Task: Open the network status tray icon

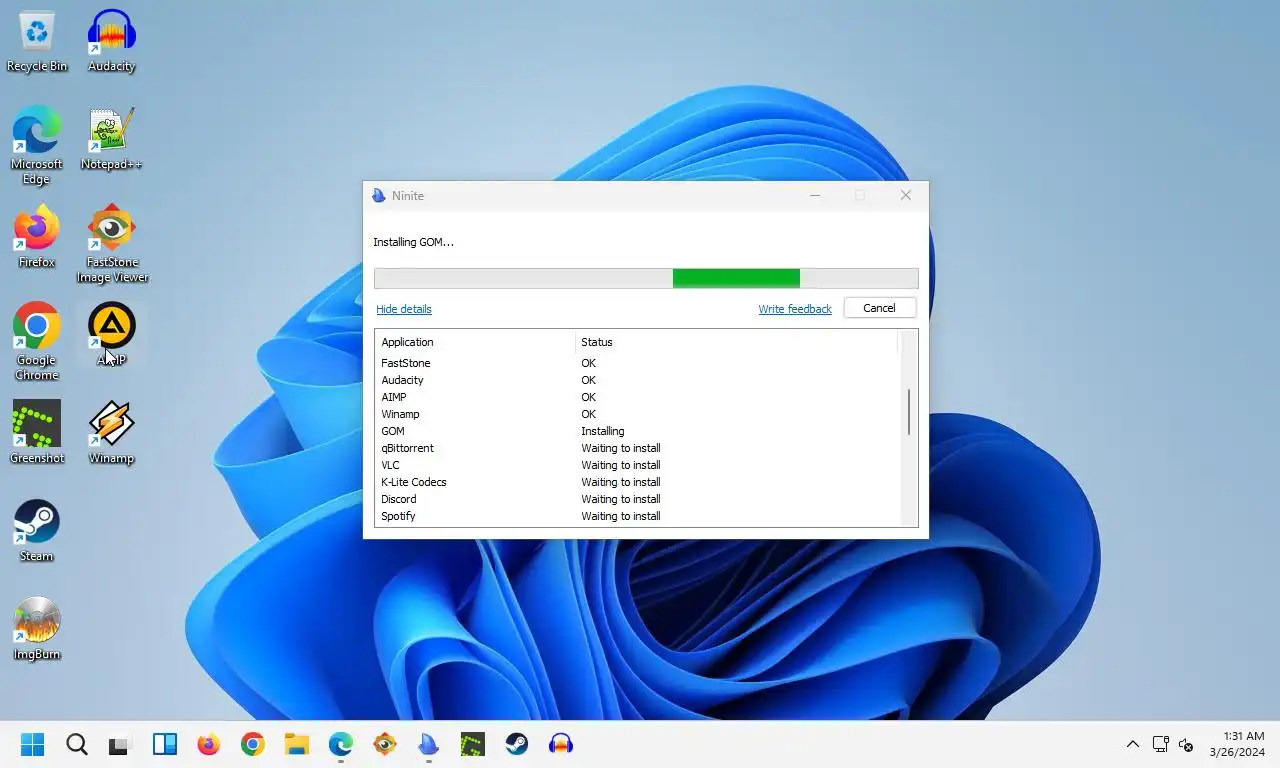Action: [1160, 744]
